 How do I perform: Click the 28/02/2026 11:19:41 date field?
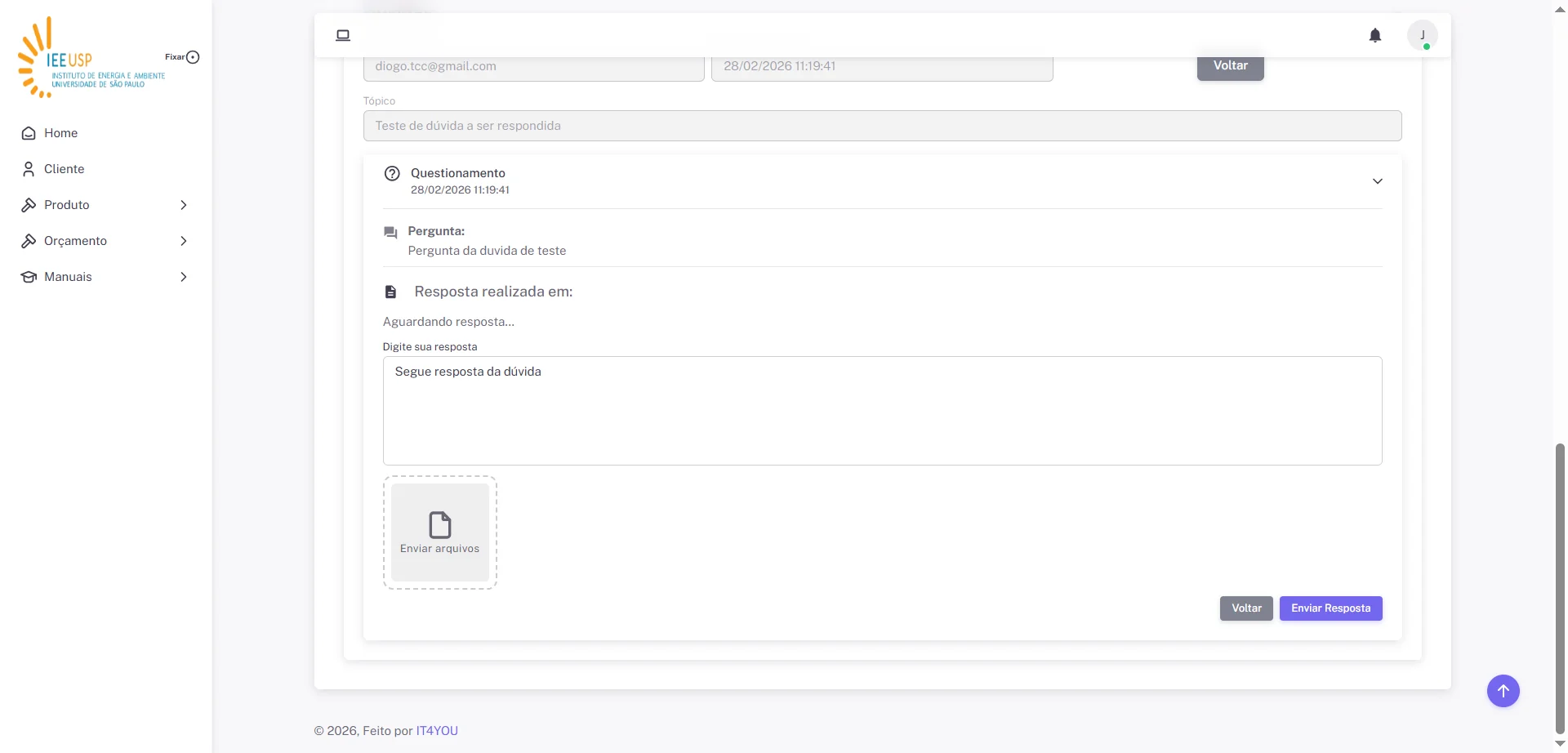click(882, 69)
